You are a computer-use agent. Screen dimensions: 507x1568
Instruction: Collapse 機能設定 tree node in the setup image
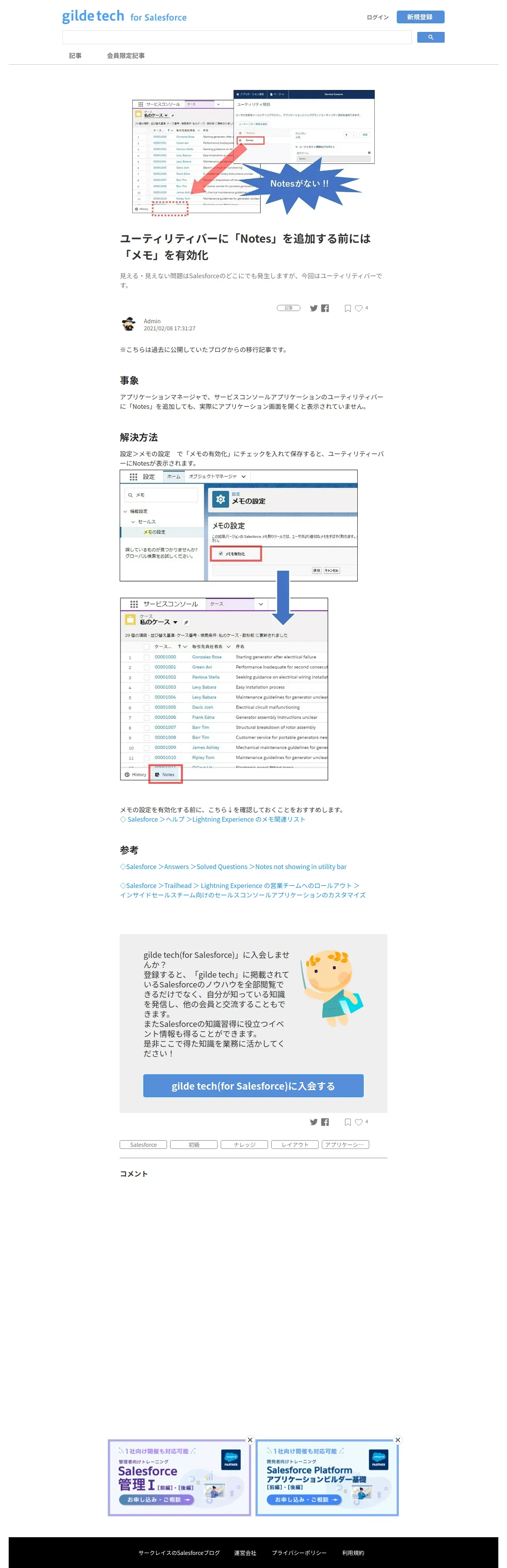(x=126, y=511)
